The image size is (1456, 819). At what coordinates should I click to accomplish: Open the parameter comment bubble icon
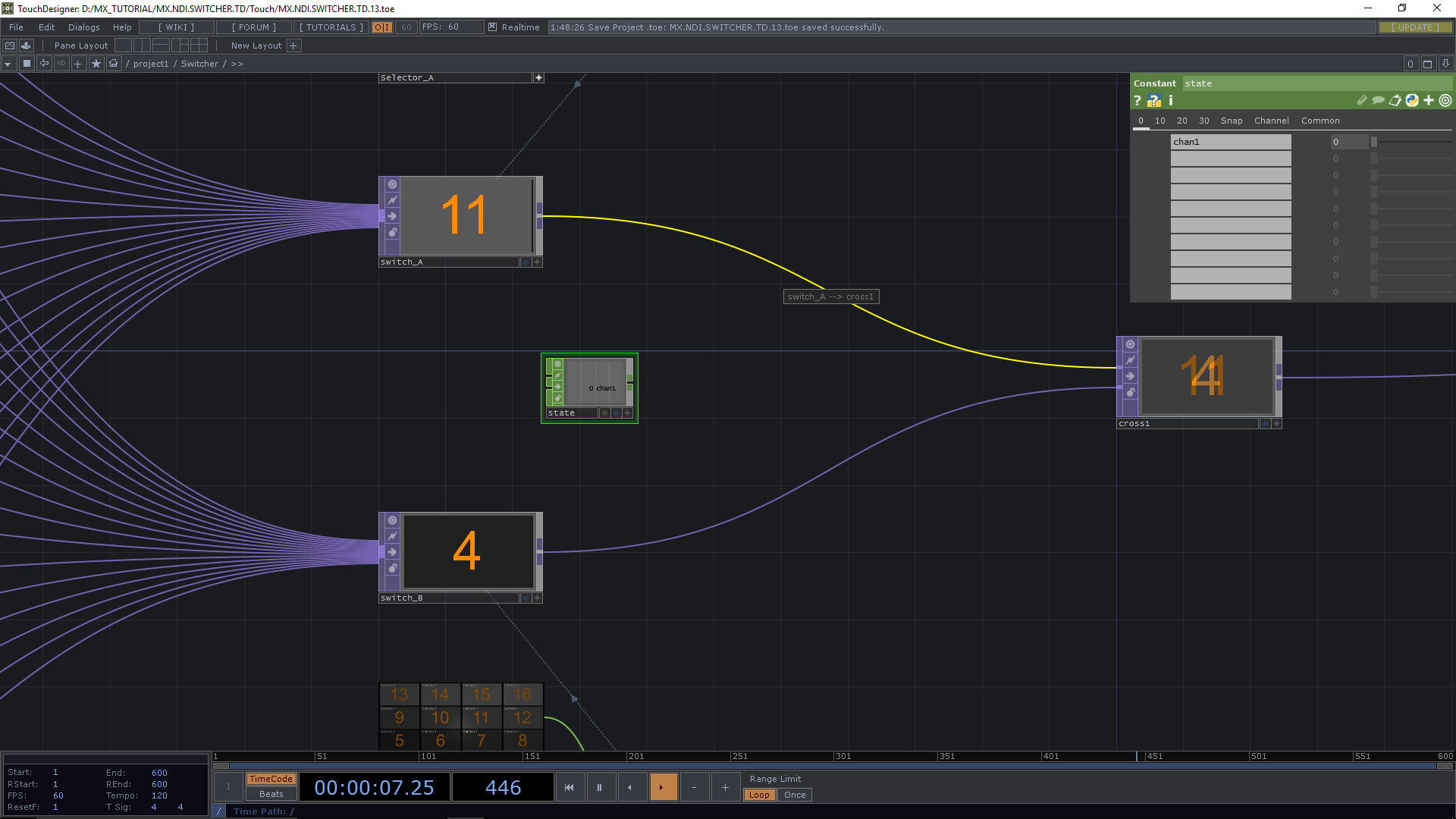click(x=1379, y=100)
